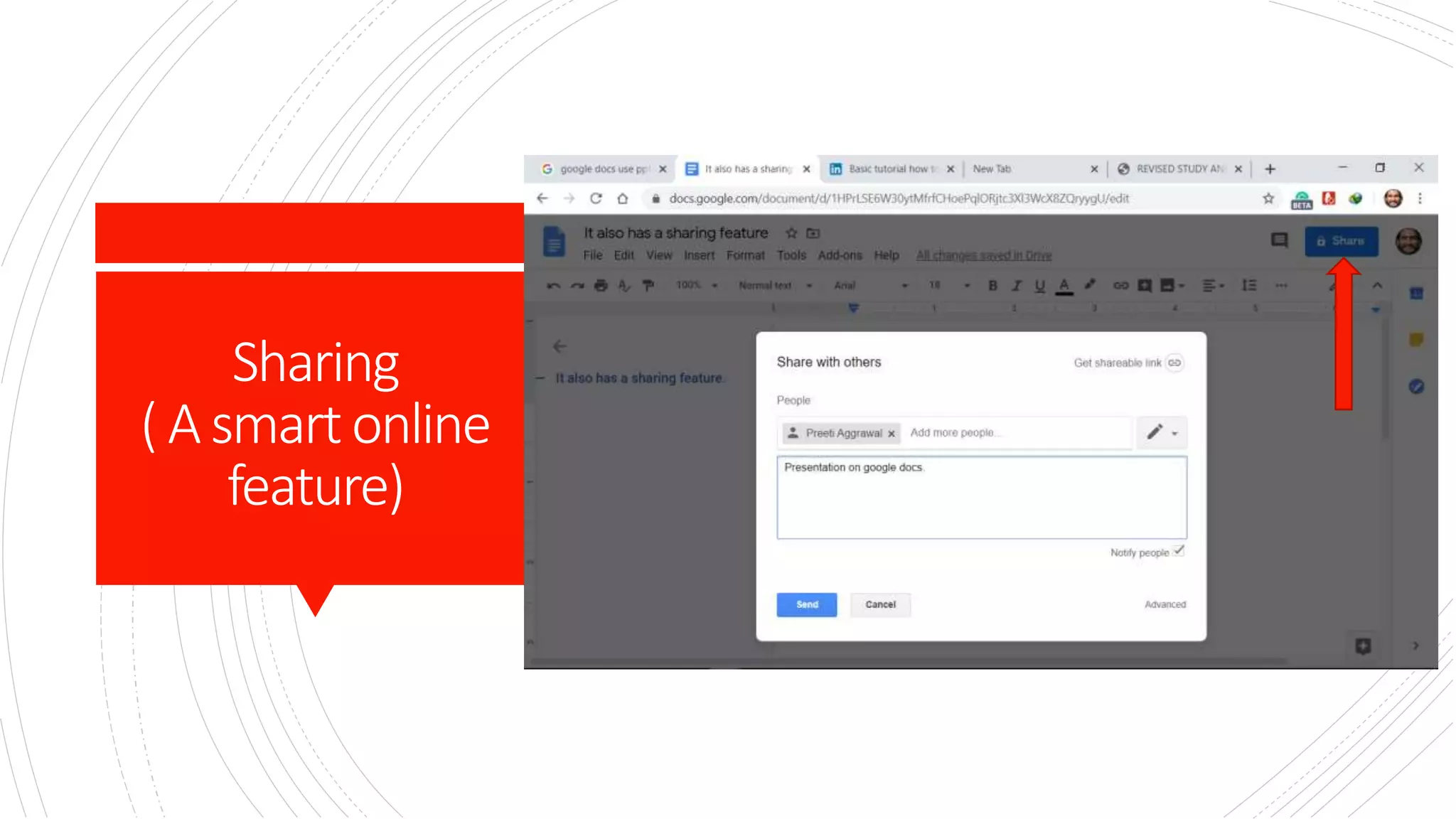
Task: Click the Get shareable link icon
Action: [1174, 363]
